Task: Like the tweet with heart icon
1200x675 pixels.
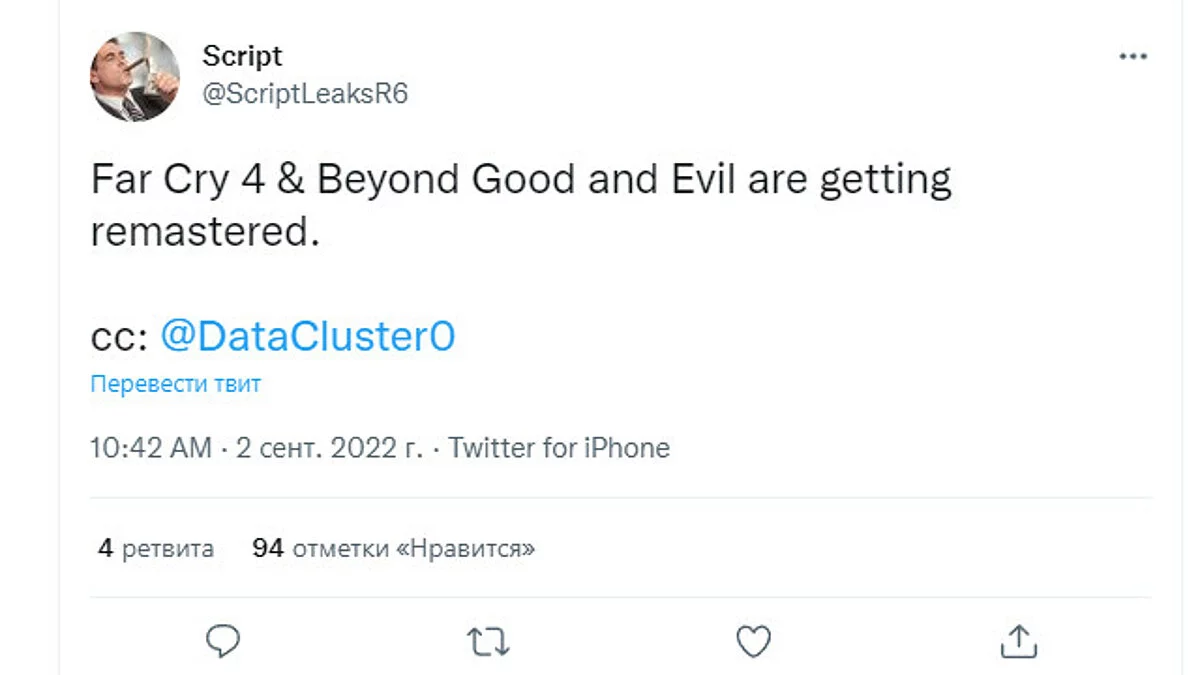Action: [x=753, y=640]
